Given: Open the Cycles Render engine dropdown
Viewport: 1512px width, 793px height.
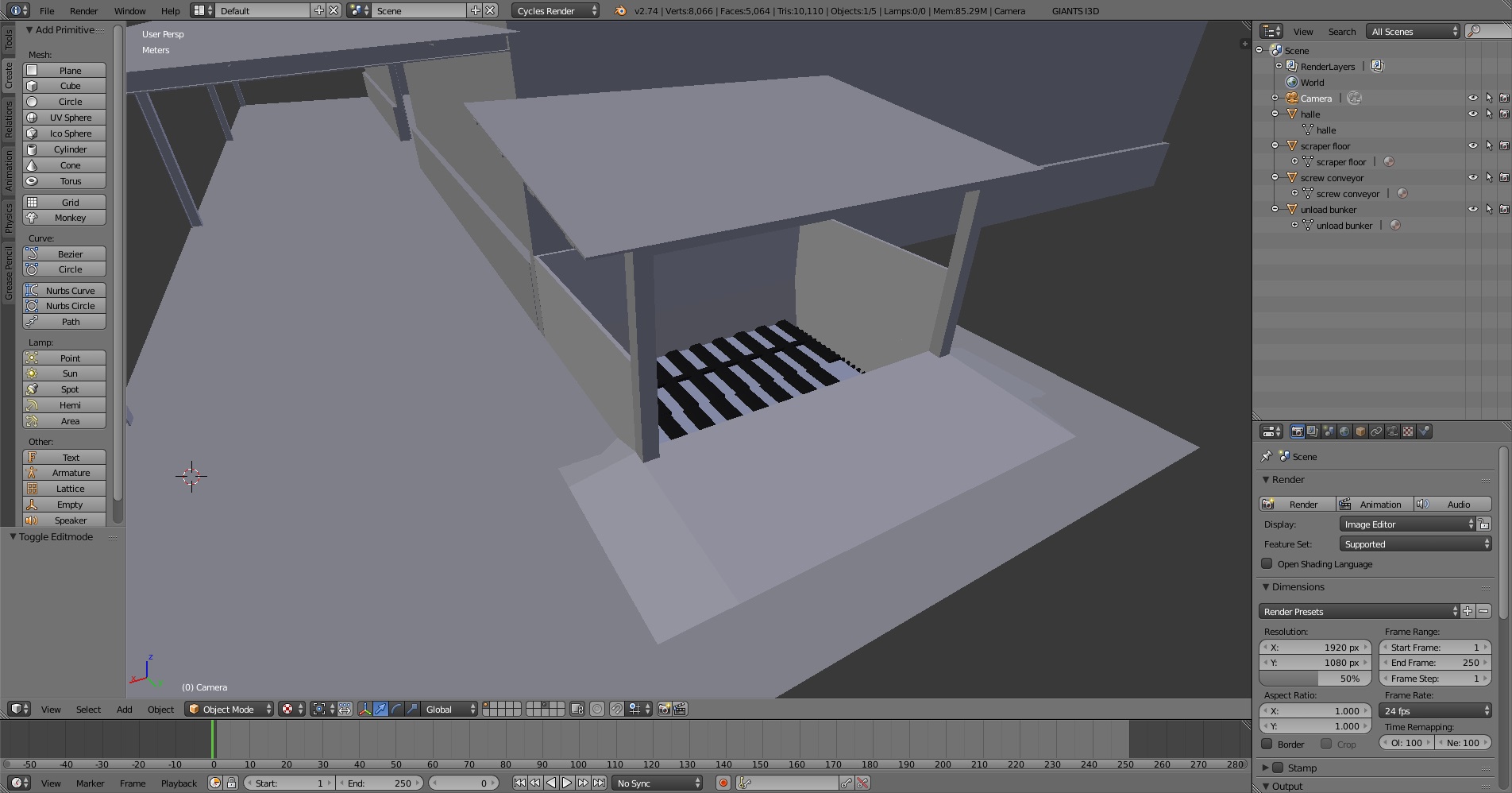Looking at the screenshot, I should [555, 10].
